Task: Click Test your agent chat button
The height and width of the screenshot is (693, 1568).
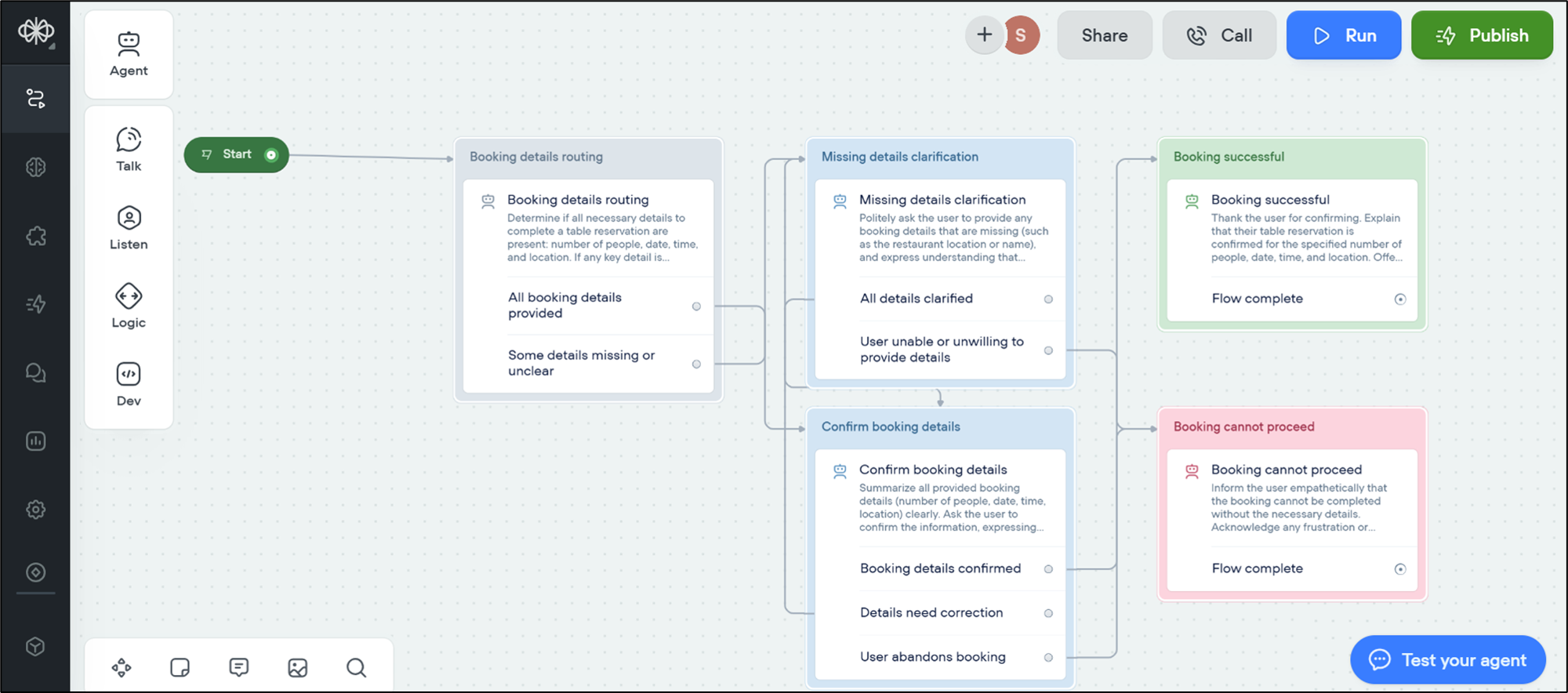Action: click(1447, 659)
